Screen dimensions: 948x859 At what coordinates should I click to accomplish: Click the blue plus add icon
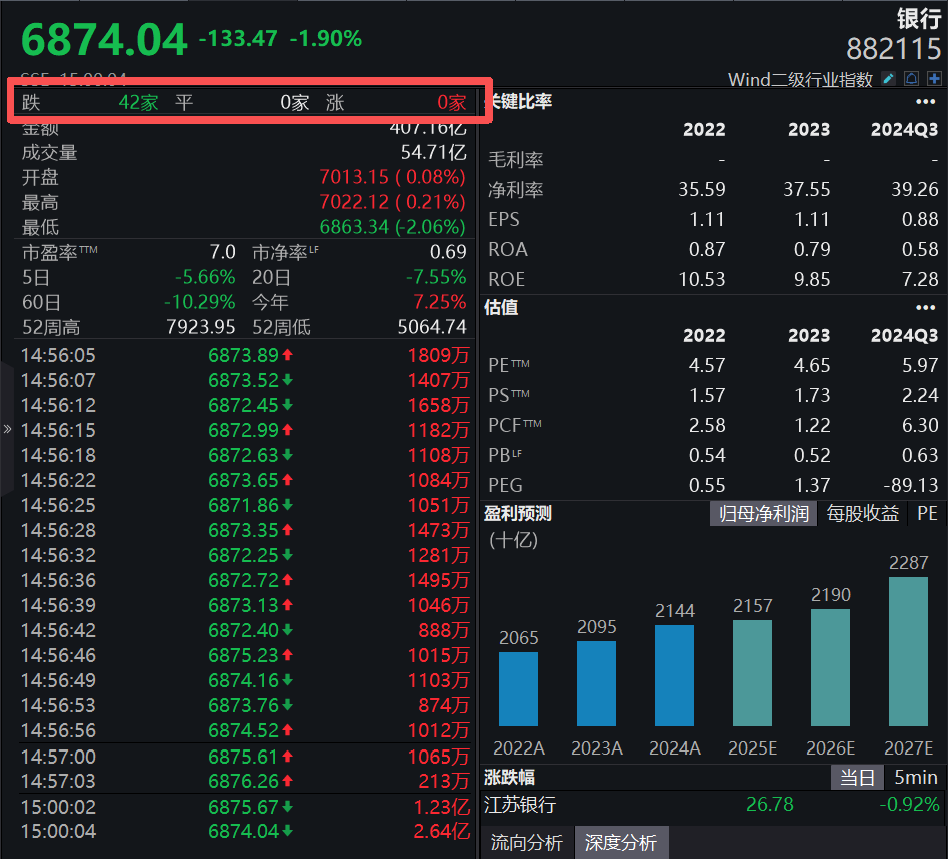(935, 79)
